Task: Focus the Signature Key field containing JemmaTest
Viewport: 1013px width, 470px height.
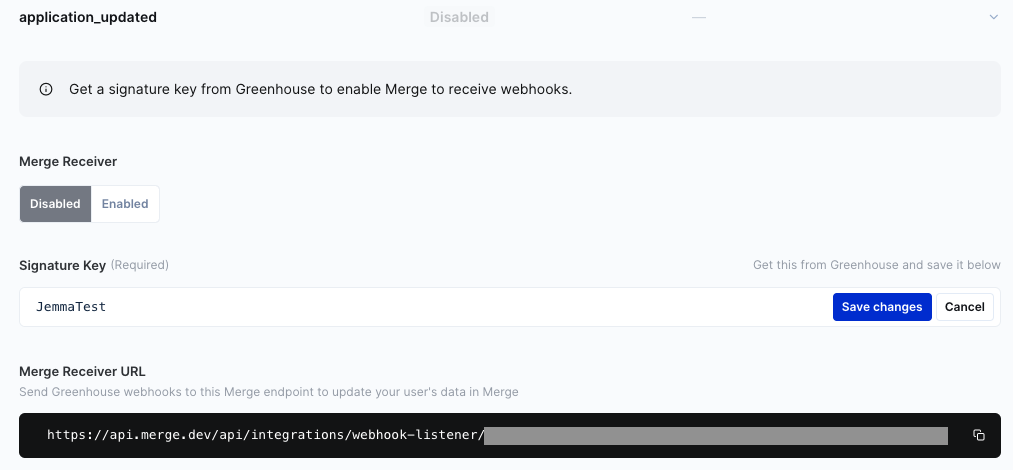Action: point(420,307)
